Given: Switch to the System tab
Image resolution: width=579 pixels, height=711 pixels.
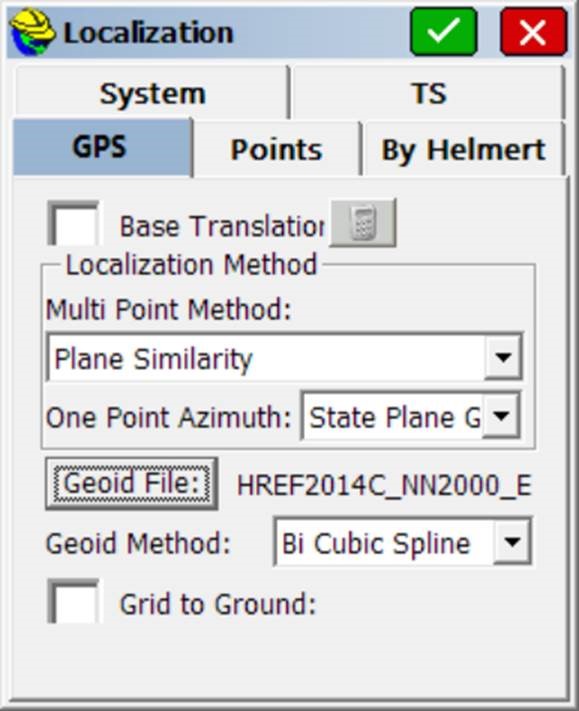Looking at the screenshot, I should [x=151, y=93].
